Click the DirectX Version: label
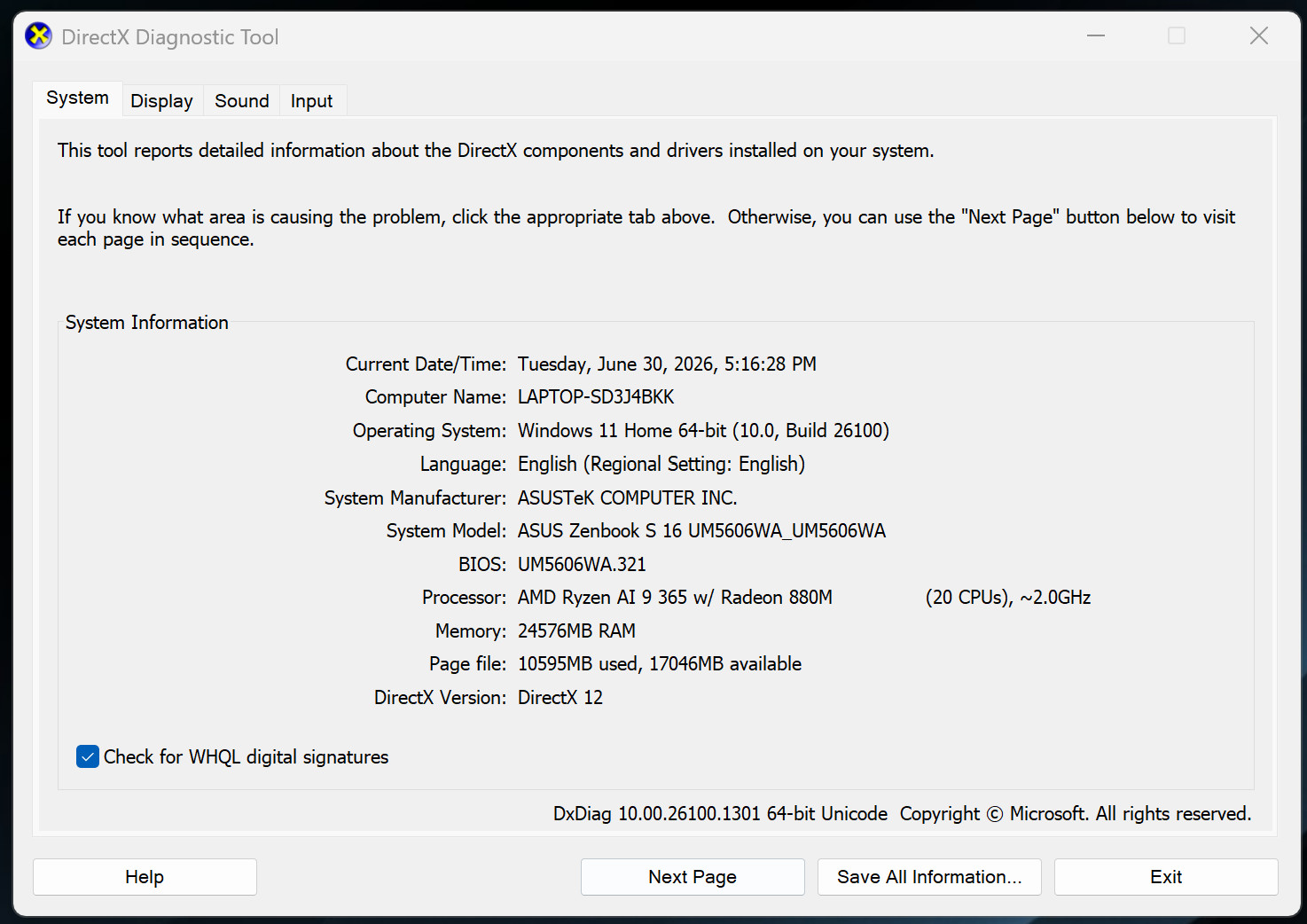The height and width of the screenshot is (924, 1307). 441,698
